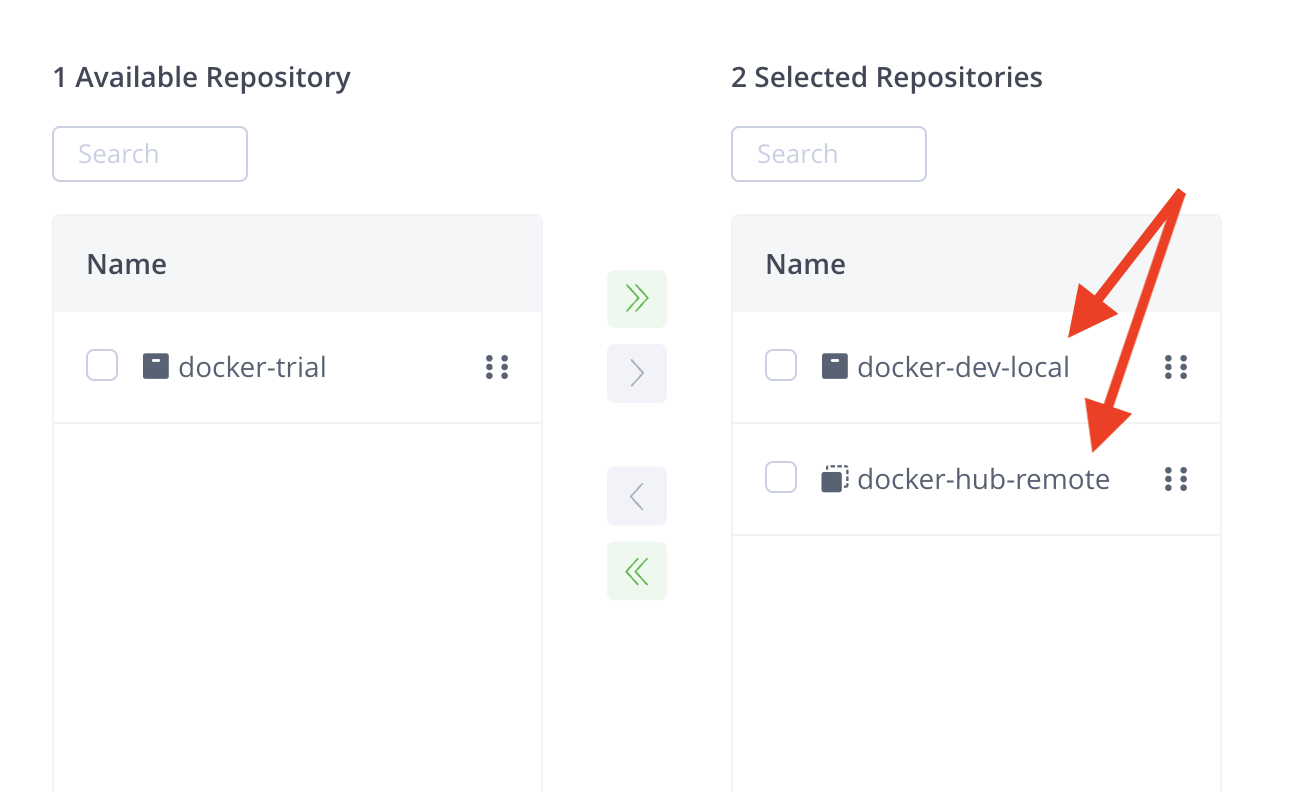Viewport: 1304px width, 792px height.
Task: Open the six-dot actions menu for docker-trial
Action: [497, 367]
